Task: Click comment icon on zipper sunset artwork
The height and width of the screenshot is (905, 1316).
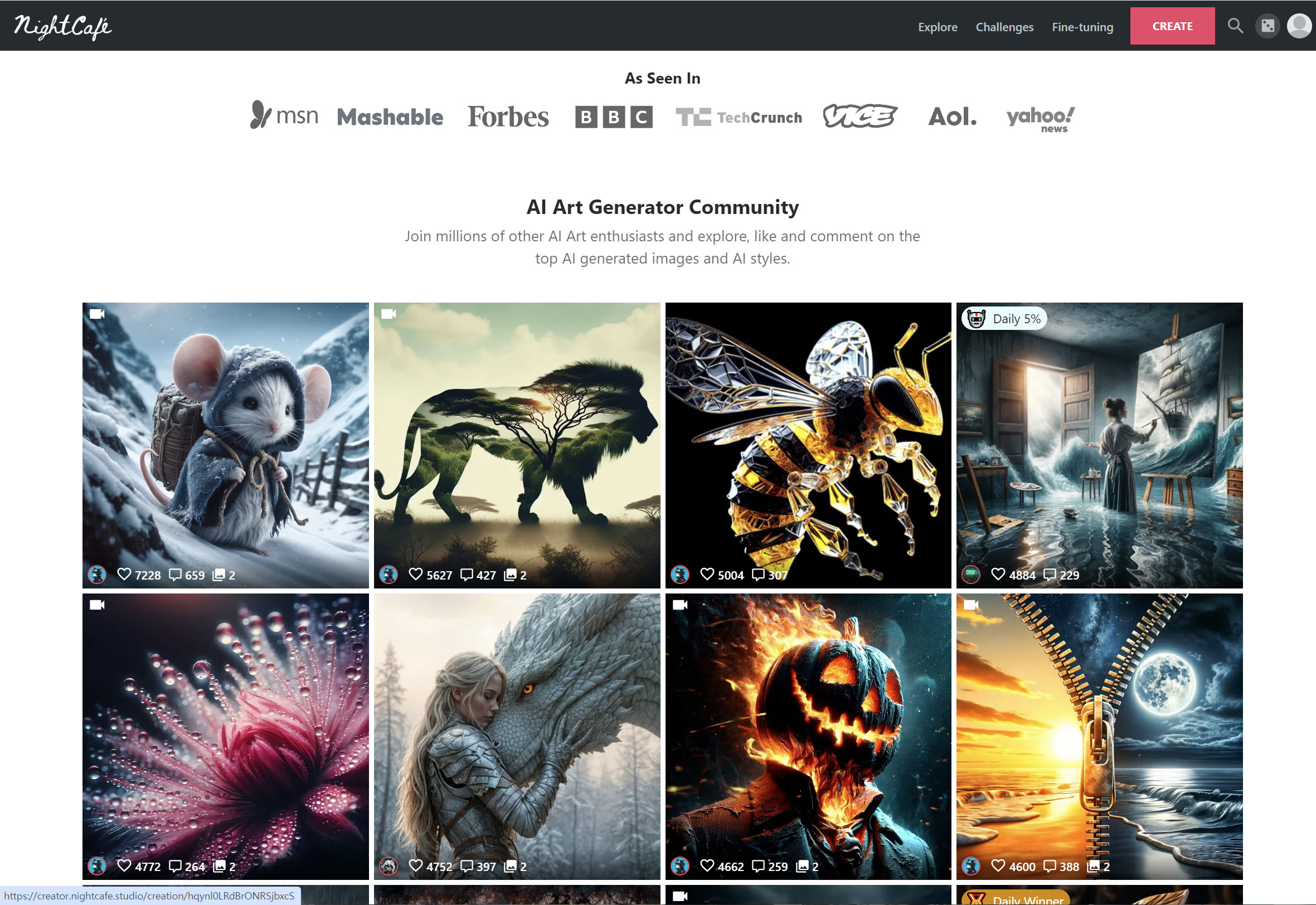Action: [1050, 866]
